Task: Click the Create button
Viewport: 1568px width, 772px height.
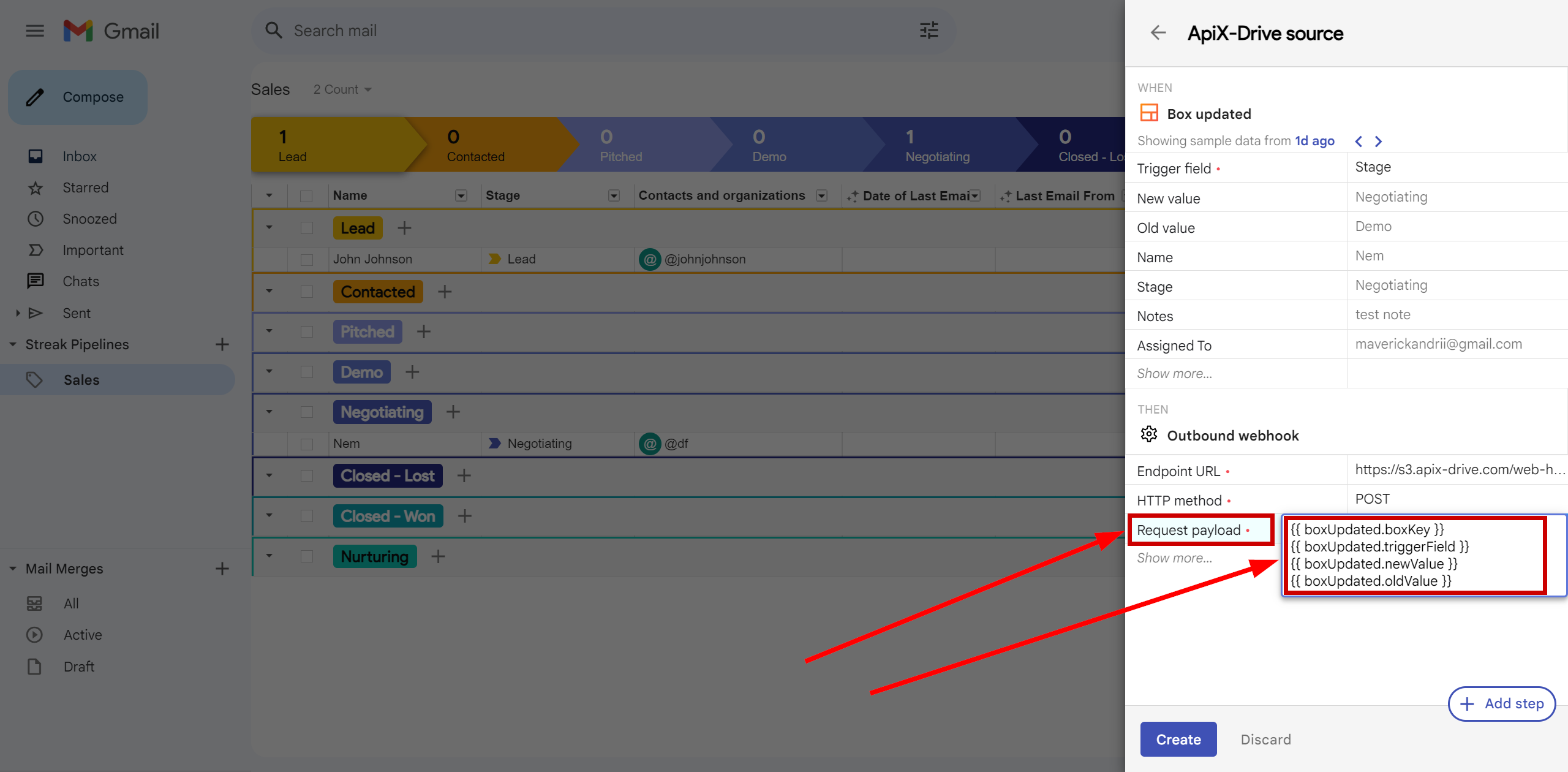Action: tap(1178, 740)
